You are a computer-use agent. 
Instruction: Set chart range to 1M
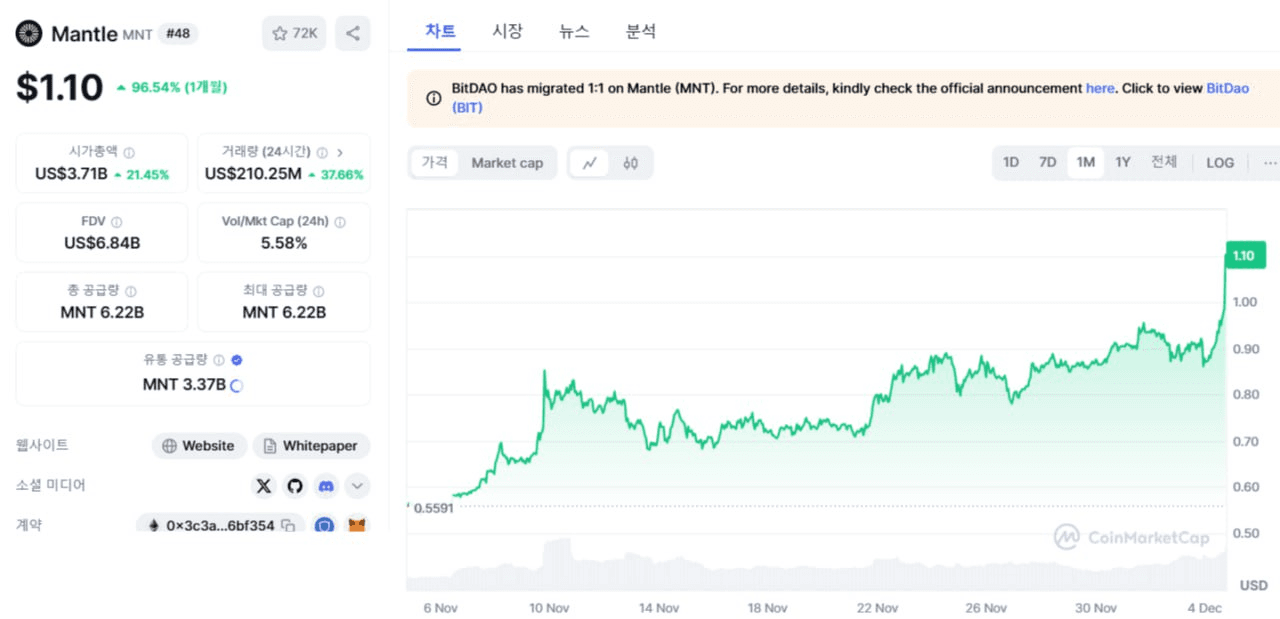click(x=1085, y=162)
